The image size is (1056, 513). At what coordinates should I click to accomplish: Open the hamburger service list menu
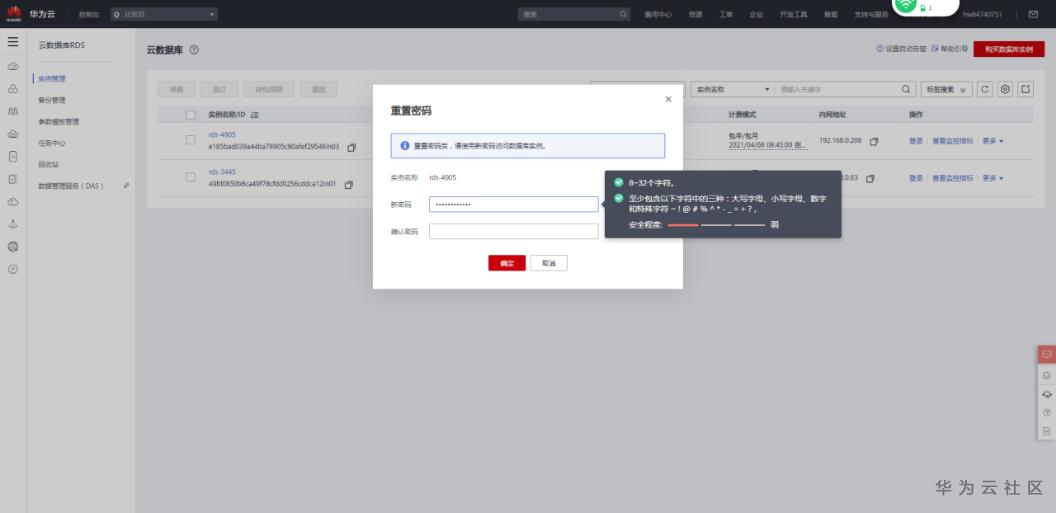pyautogui.click(x=13, y=42)
